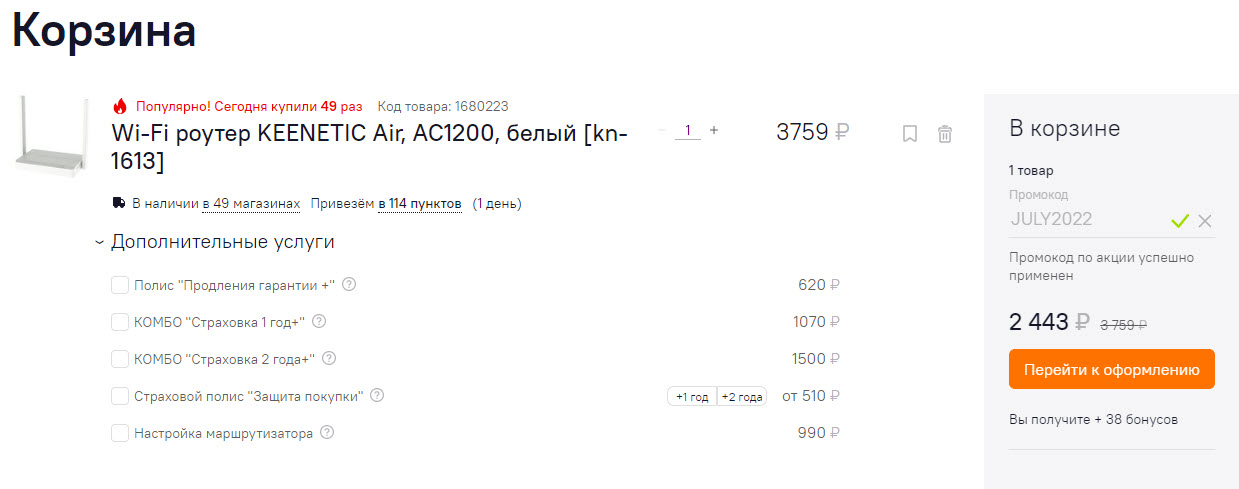Clear promo code with the X icon

[x=1204, y=221]
